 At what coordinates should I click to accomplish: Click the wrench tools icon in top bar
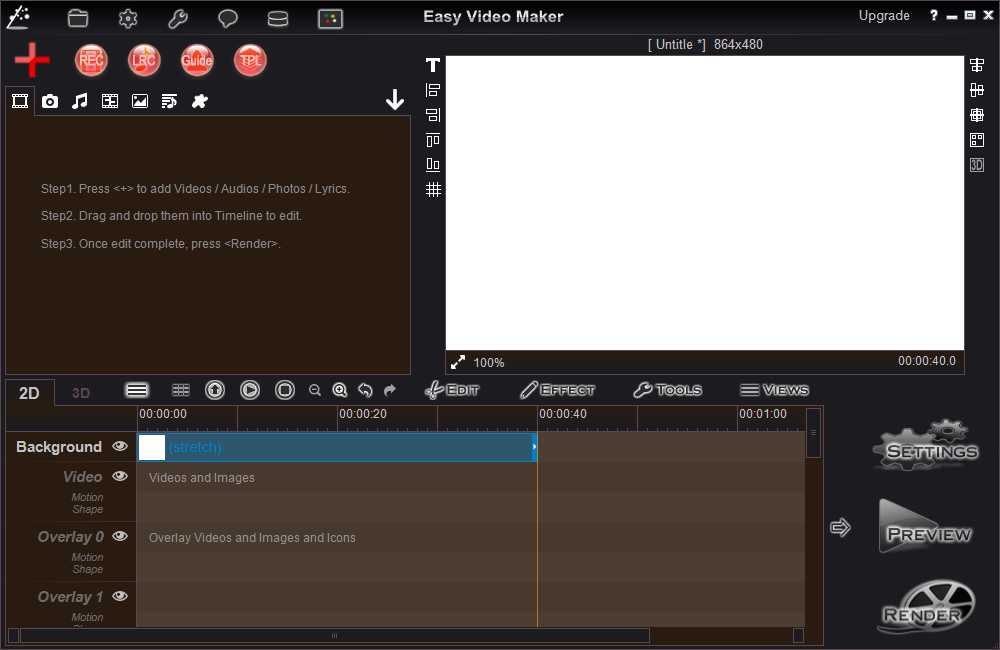[178, 18]
